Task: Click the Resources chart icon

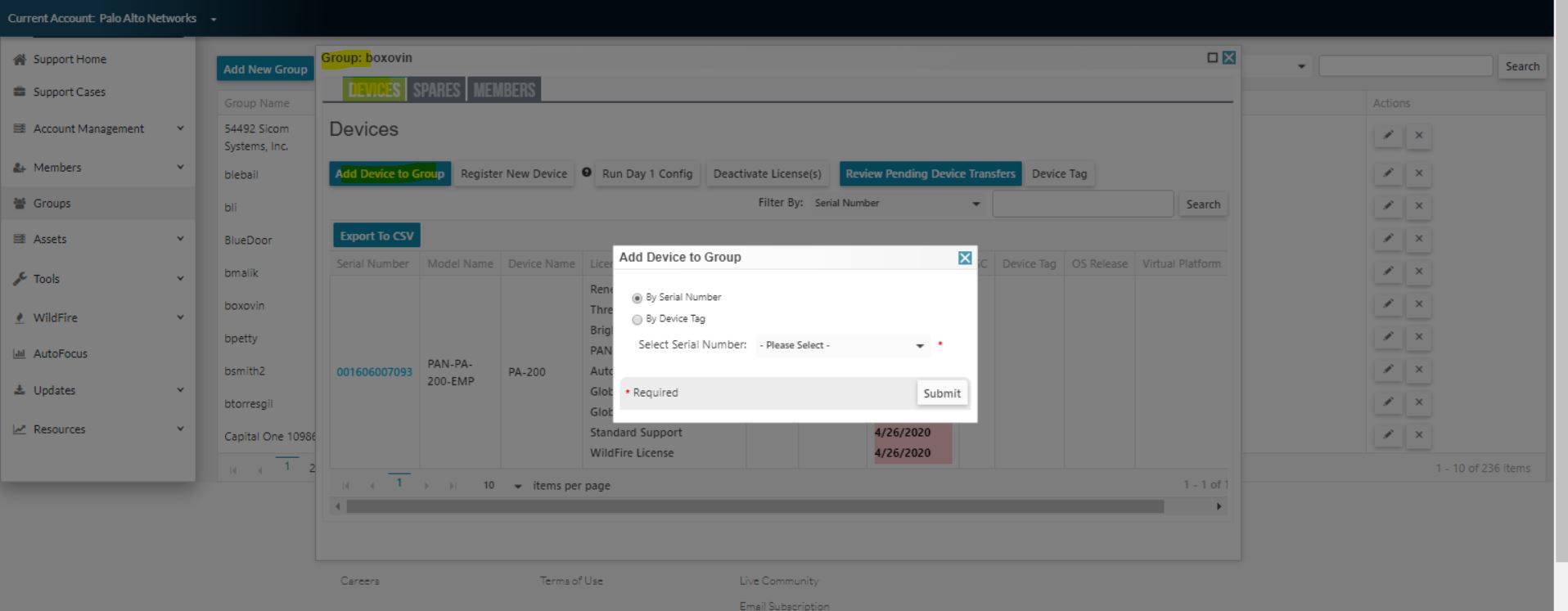Action: (20, 429)
